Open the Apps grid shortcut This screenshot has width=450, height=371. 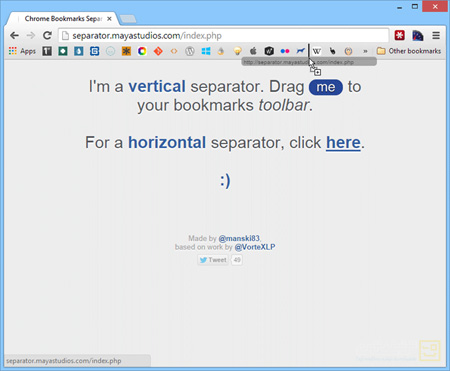tap(22, 51)
